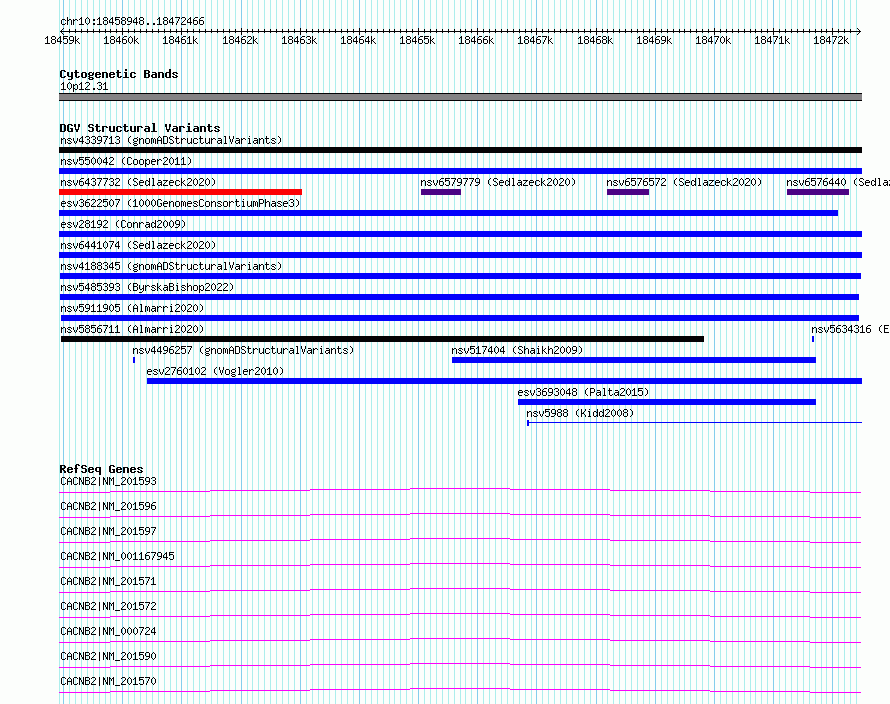Select nsv6576440 variant label
This screenshot has width=890, height=704.
[838, 182]
